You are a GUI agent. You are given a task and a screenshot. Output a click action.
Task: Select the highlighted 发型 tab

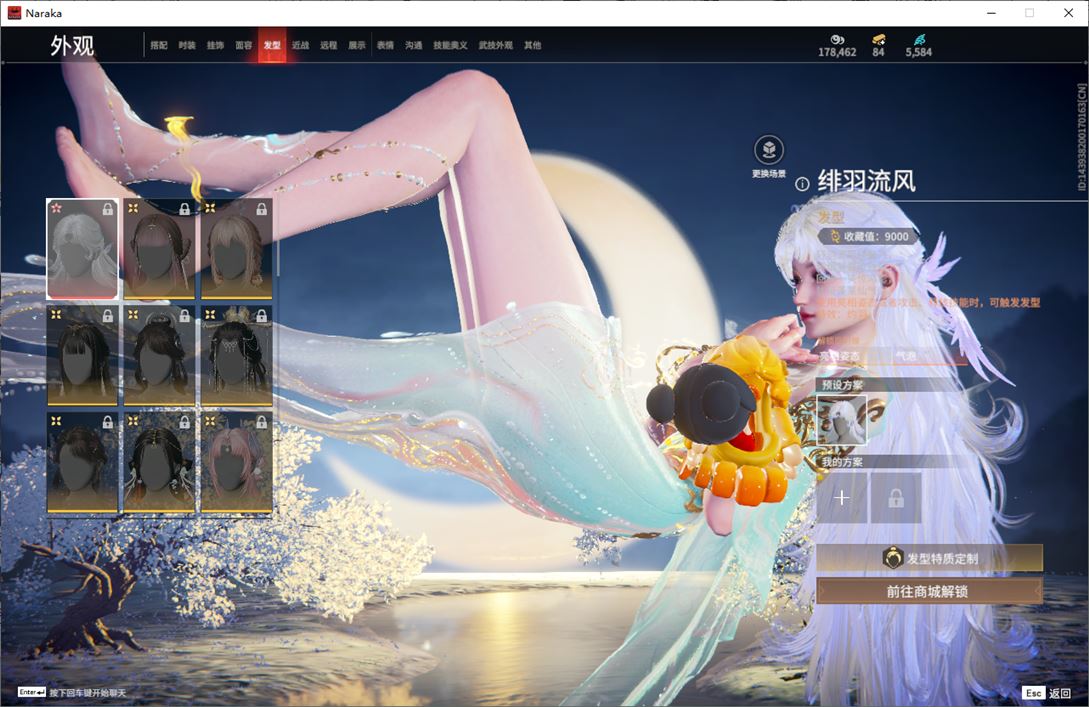pyautogui.click(x=272, y=45)
